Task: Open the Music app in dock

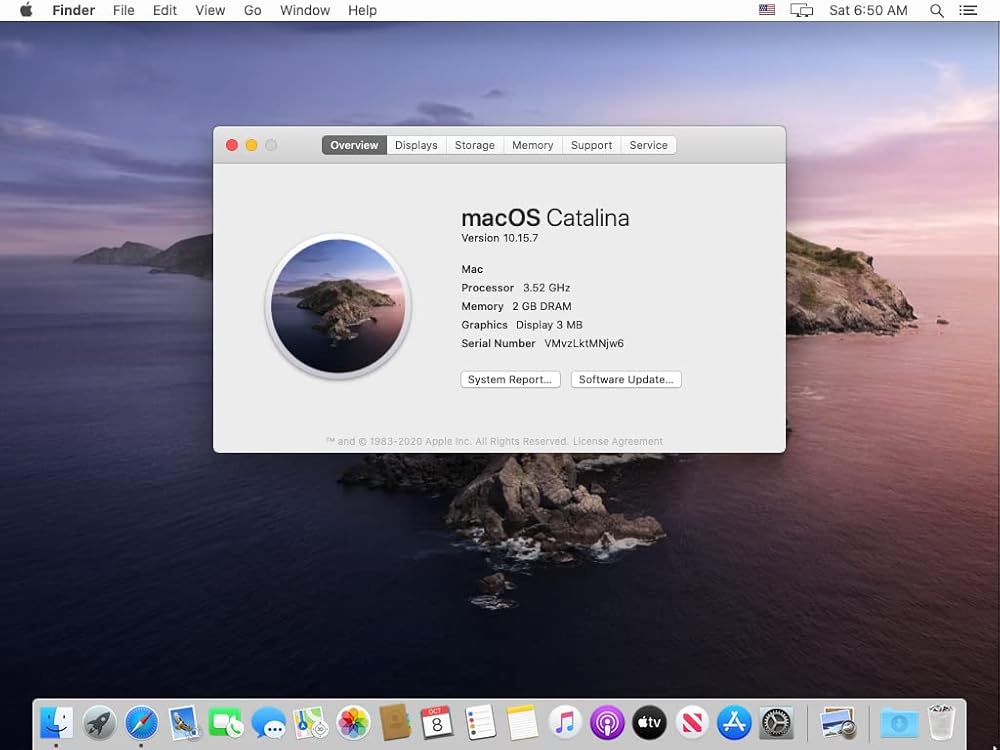Action: tap(565, 722)
